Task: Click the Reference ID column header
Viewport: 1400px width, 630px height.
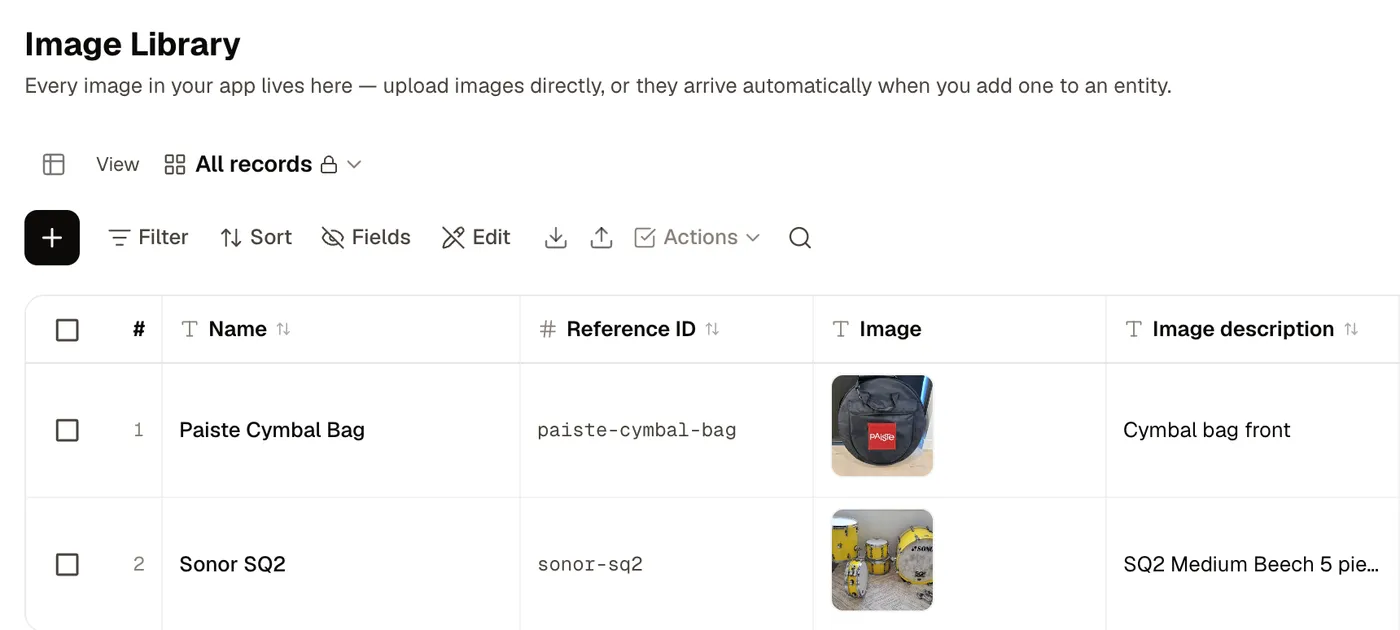Action: tap(667, 329)
